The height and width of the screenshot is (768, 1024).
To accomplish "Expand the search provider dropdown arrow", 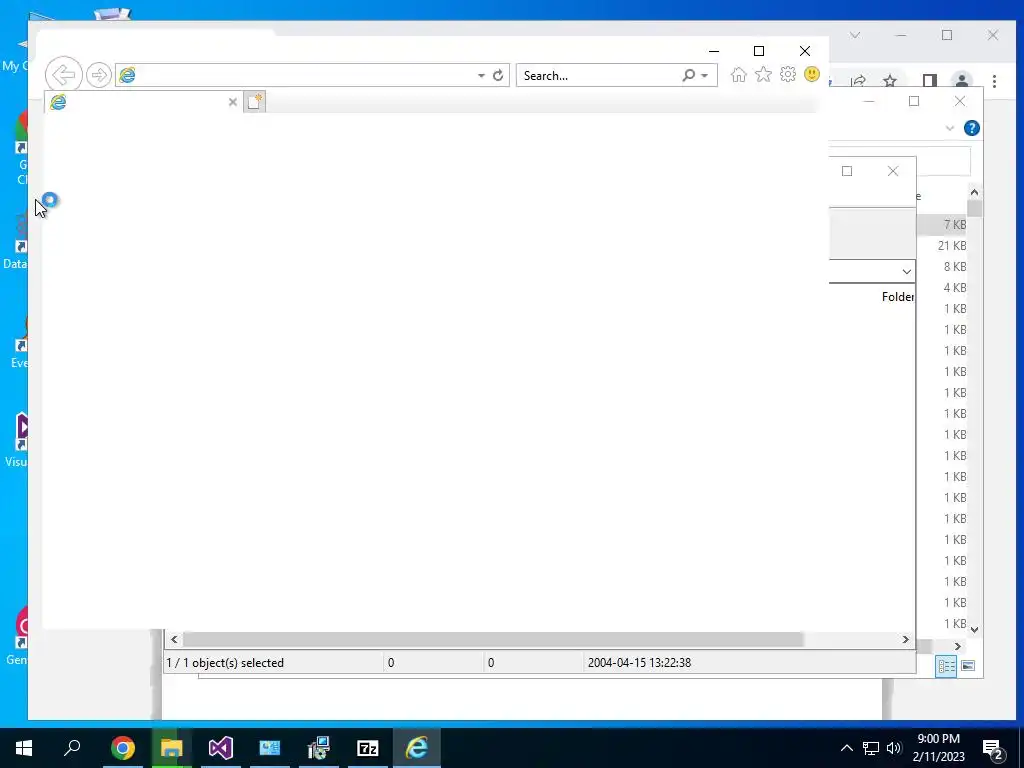I will pos(705,76).
